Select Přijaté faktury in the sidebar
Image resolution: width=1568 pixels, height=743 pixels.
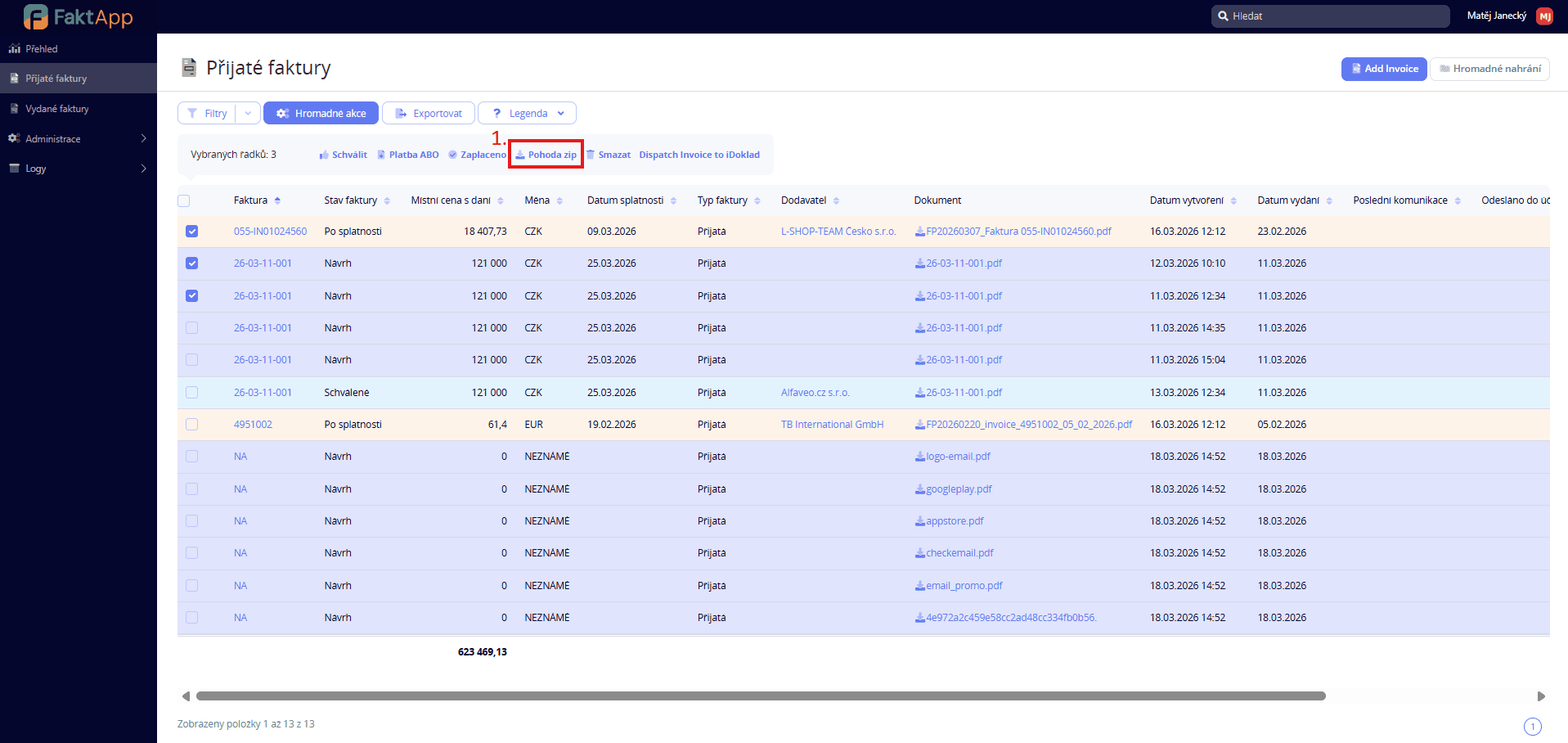[79, 79]
